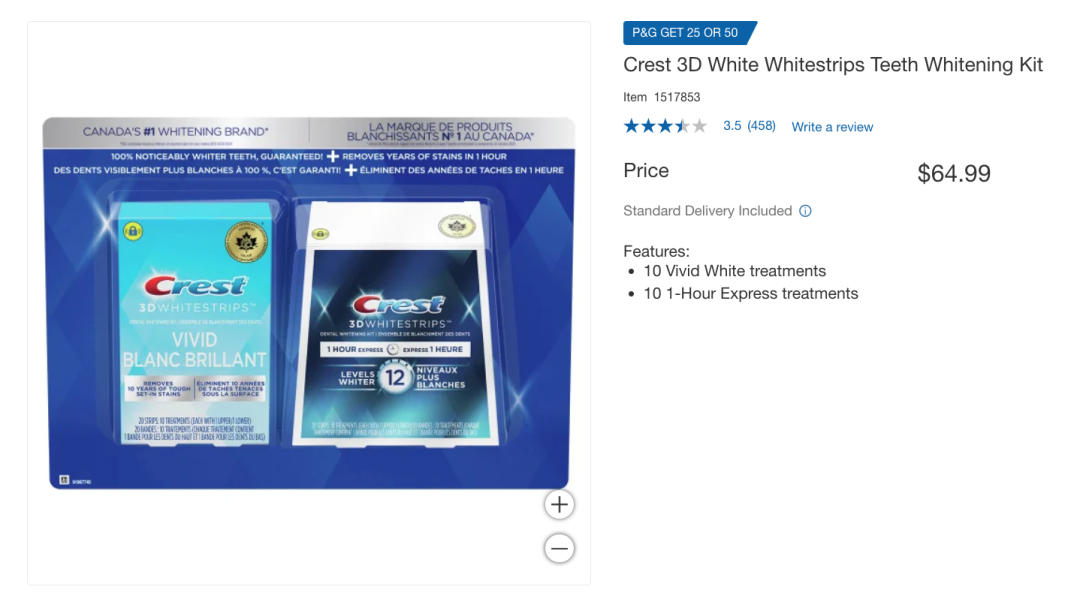This screenshot has width=1080, height=599.
Task: Open the Write a review link
Action: (832, 127)
